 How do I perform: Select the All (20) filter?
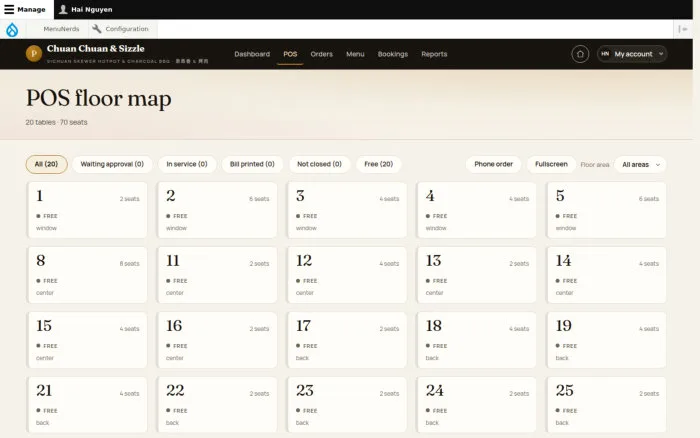coord(46,164)
